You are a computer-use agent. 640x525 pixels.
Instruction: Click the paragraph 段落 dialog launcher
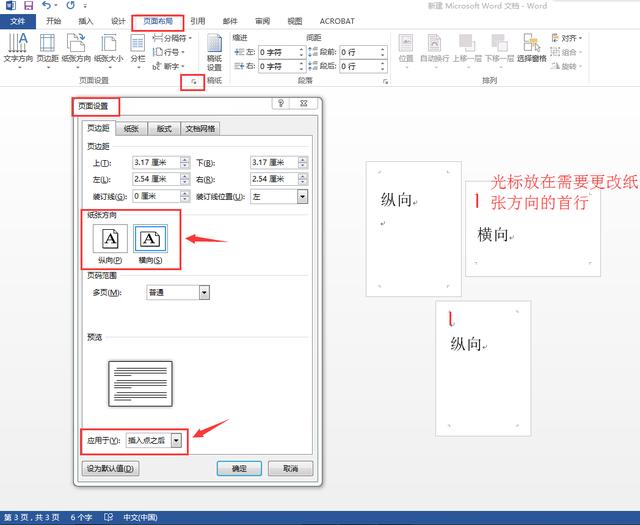click(x=385, y=82)
